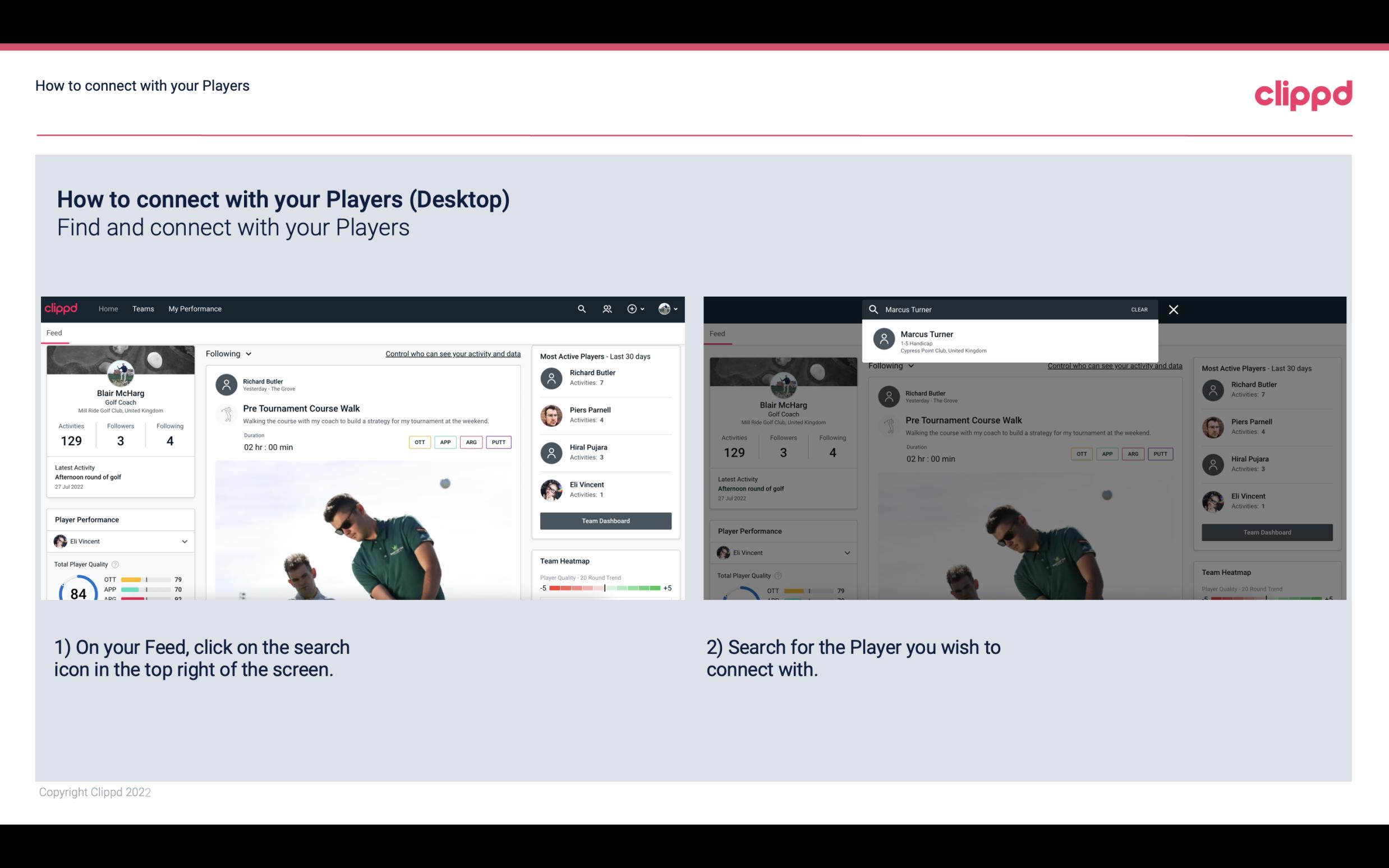Click the Clippd search icon
Image resolution: width=1389 pixels, height=868 pixels.
tap(580, 308)
